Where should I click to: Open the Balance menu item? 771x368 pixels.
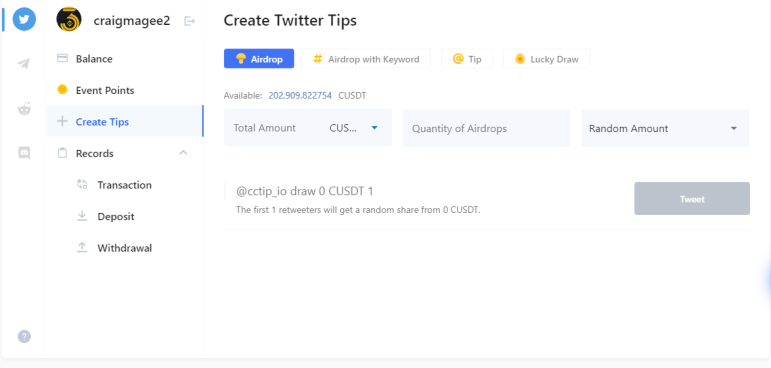pyautogui.click(x=125, y=59)
